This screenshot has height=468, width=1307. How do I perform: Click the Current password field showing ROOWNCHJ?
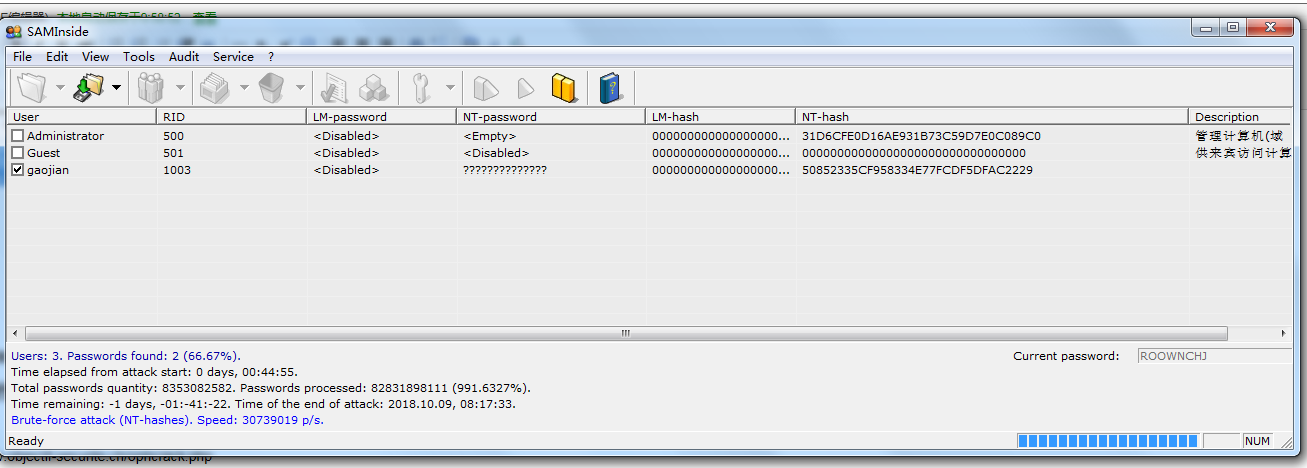tap(1214, 356)
